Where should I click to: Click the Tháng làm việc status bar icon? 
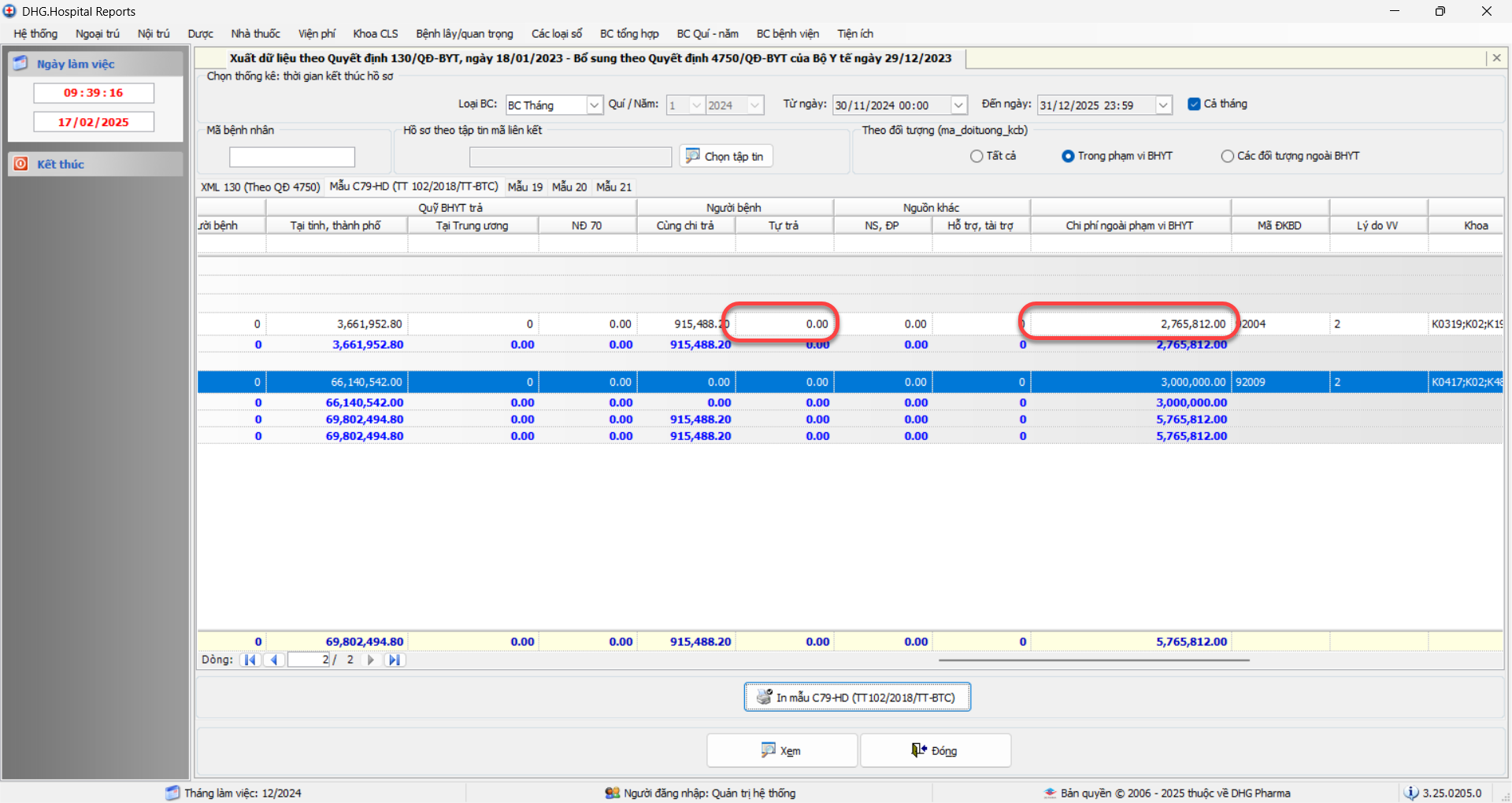click(x=172, y=793)
